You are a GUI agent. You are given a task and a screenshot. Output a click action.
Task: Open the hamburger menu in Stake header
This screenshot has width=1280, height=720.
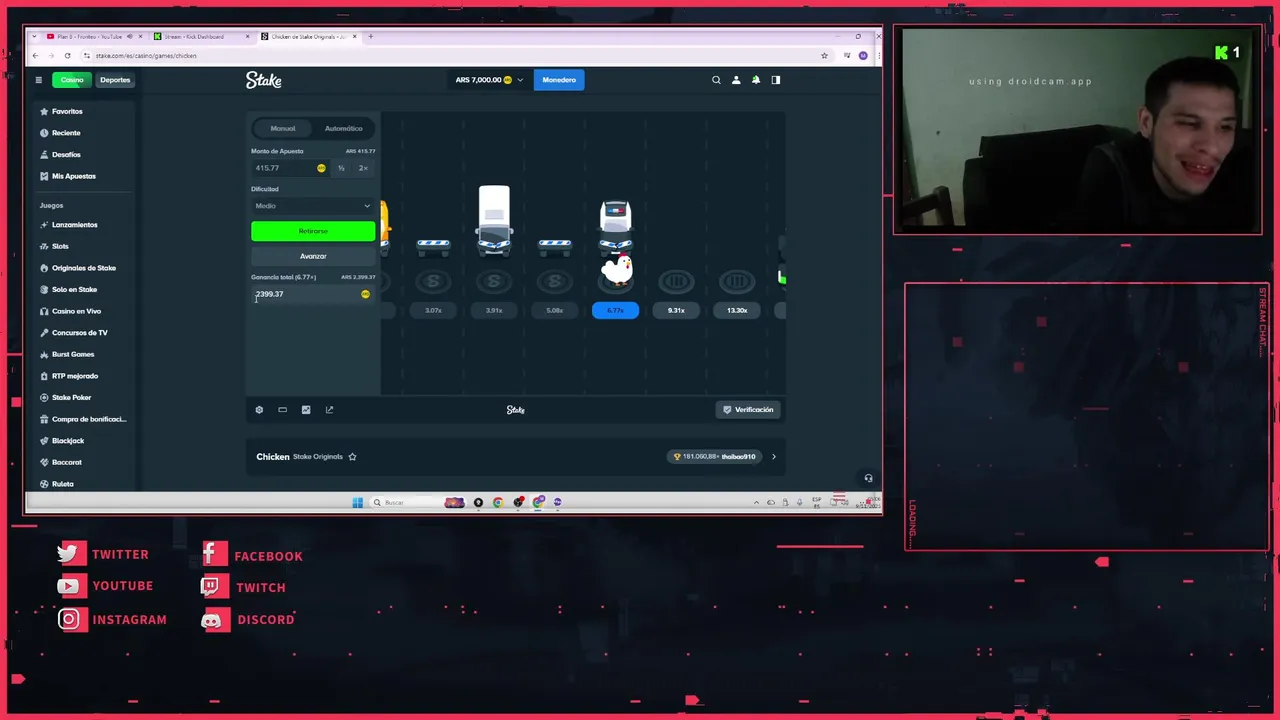38,80
